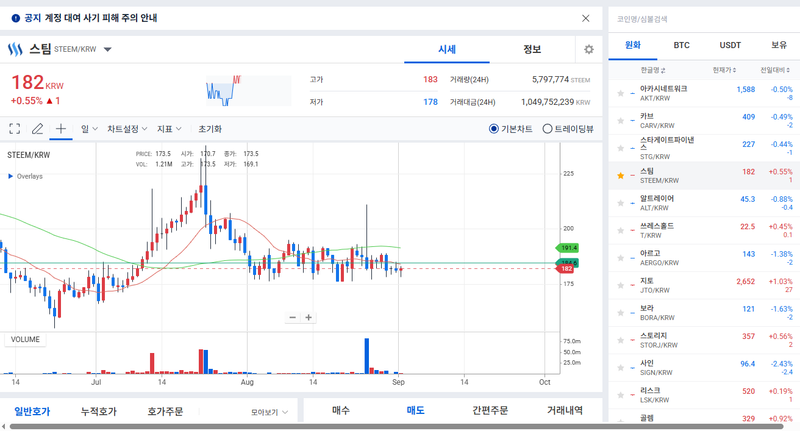Toggle favorite star for 아카시네트워크
Screen dimensions: 800x431
(620, 93)
